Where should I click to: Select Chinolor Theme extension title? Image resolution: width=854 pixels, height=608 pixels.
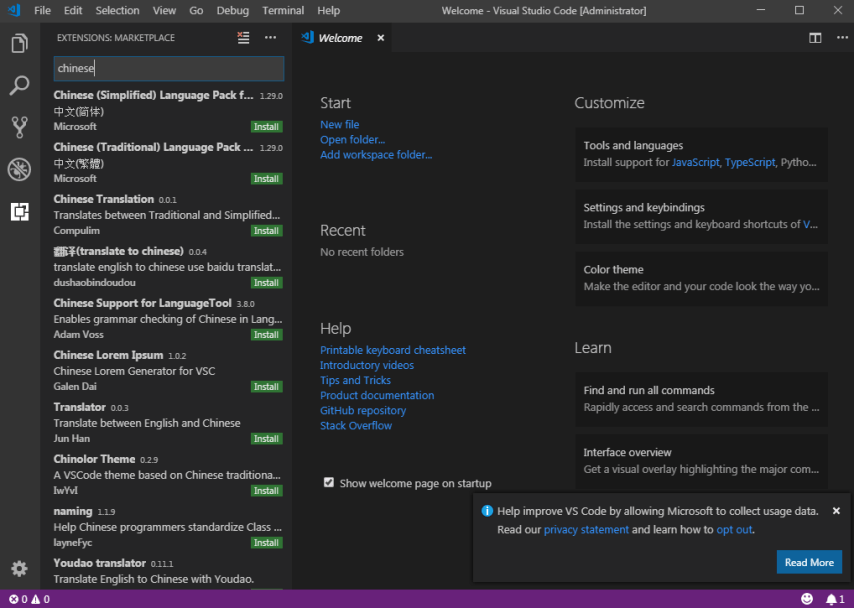pyautogui.click(x=94, y=459)
